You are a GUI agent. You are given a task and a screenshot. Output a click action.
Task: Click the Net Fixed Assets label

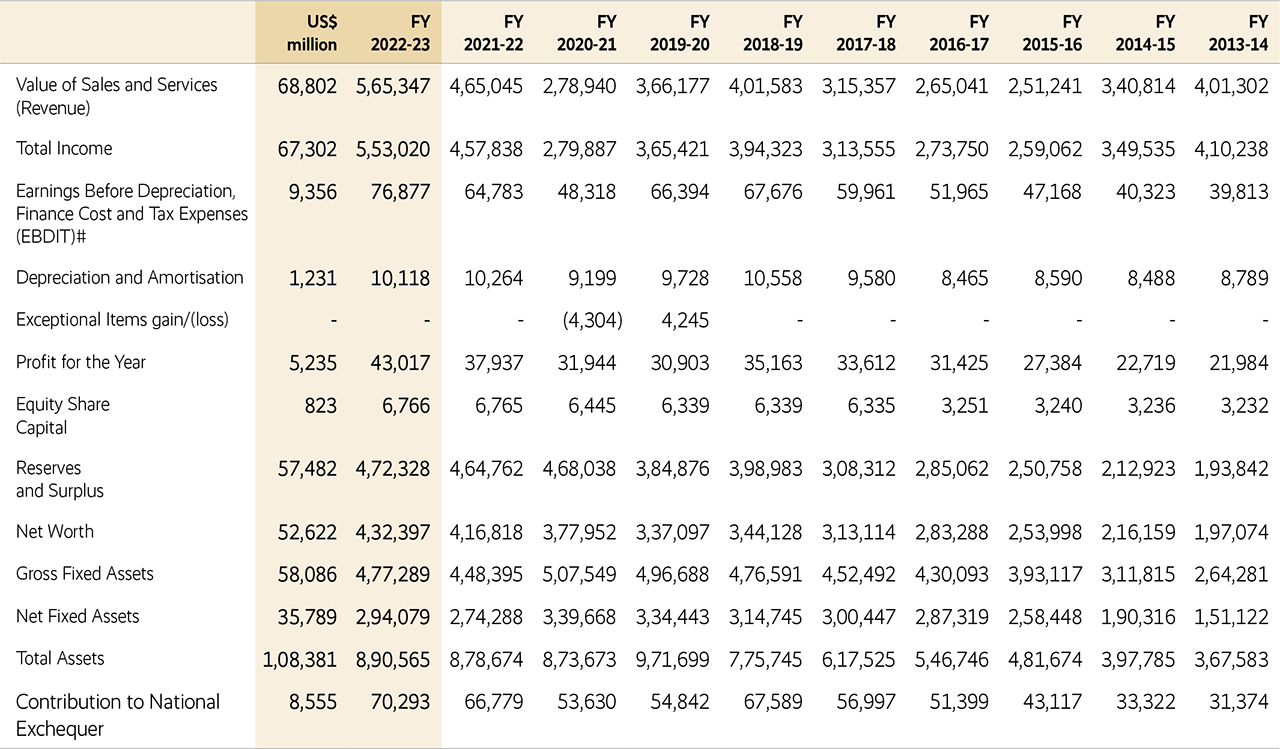pos(77,616)
